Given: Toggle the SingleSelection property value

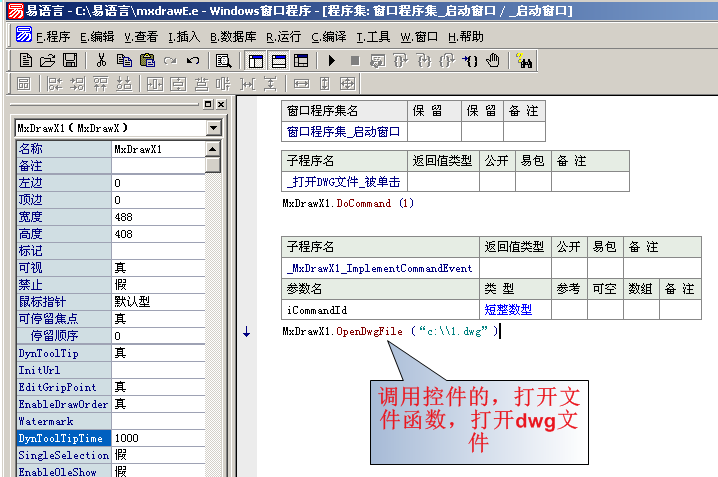Looking at the screenshot, I should (158, 455).
